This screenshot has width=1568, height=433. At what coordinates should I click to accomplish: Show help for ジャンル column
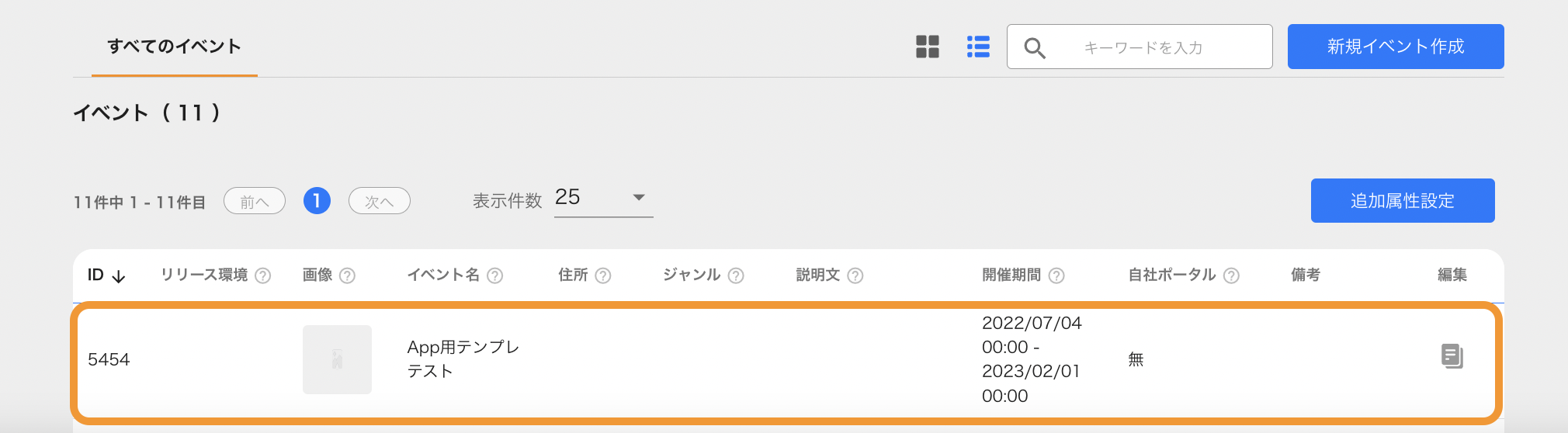[x=736, y=275]
